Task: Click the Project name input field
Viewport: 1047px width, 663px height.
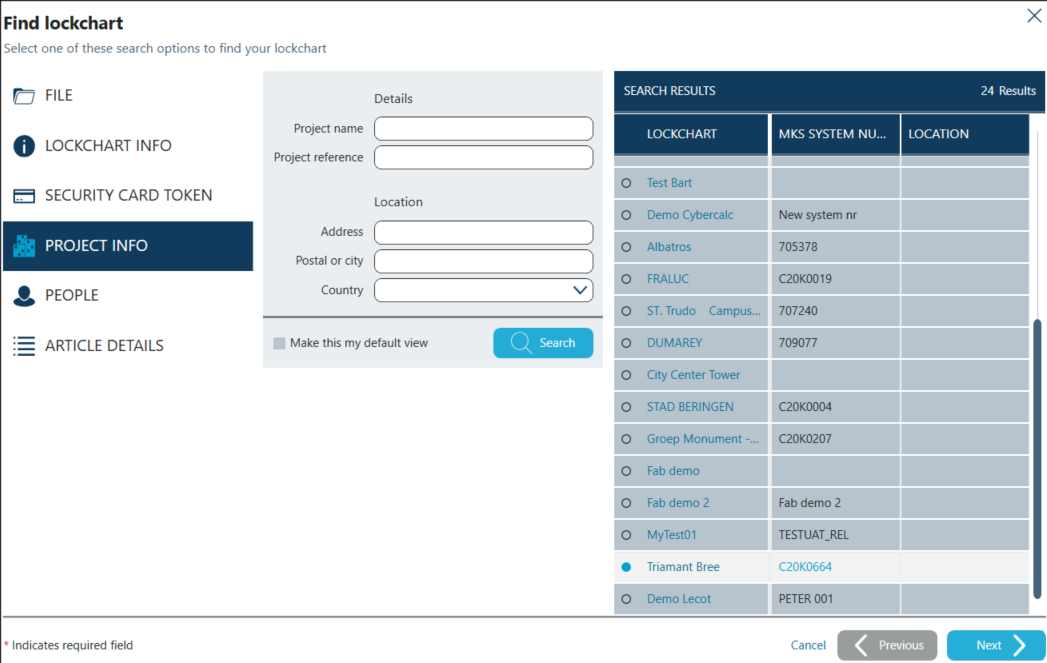Action: click(483, 129)
